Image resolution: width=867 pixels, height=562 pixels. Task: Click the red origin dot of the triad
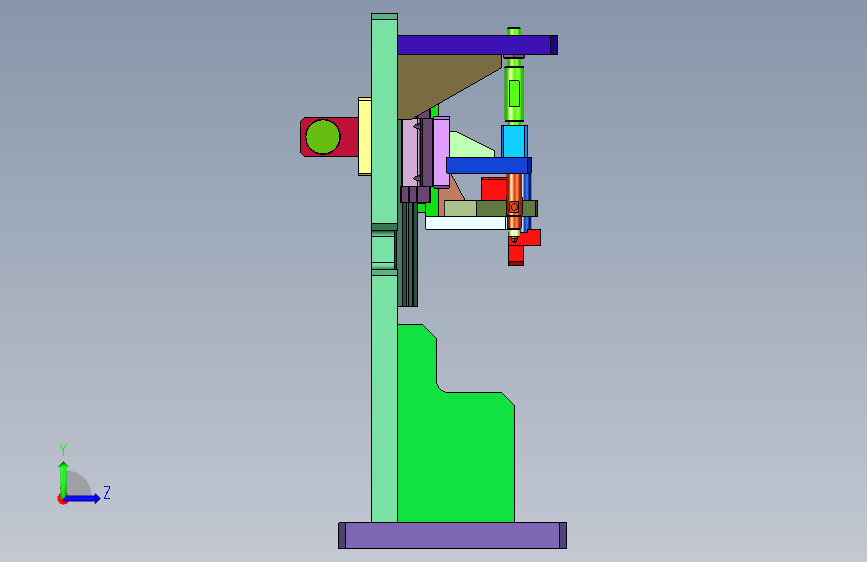[x=61, y=500]
